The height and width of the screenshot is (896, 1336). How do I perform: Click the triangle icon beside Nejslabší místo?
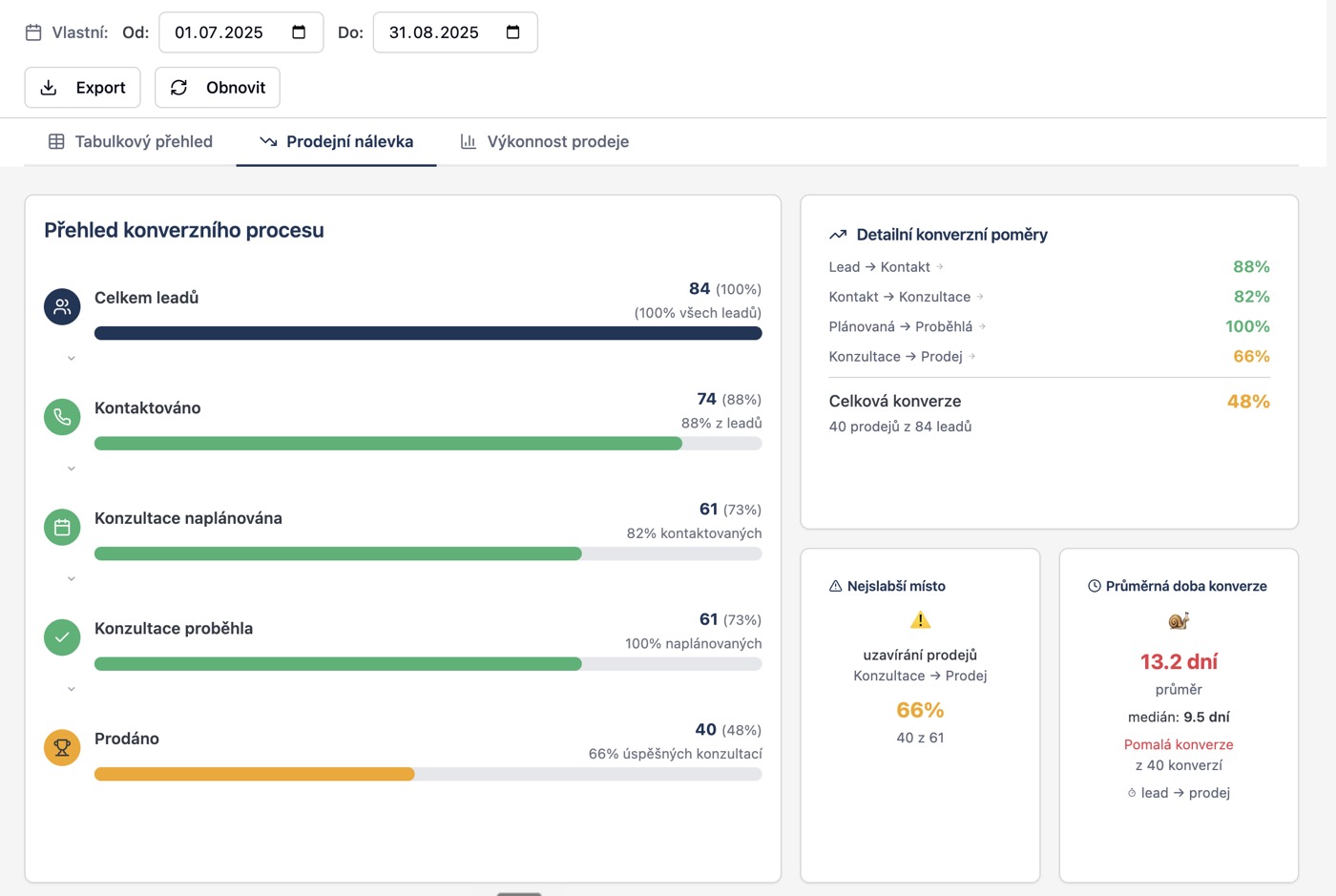(x=835, y=586)
